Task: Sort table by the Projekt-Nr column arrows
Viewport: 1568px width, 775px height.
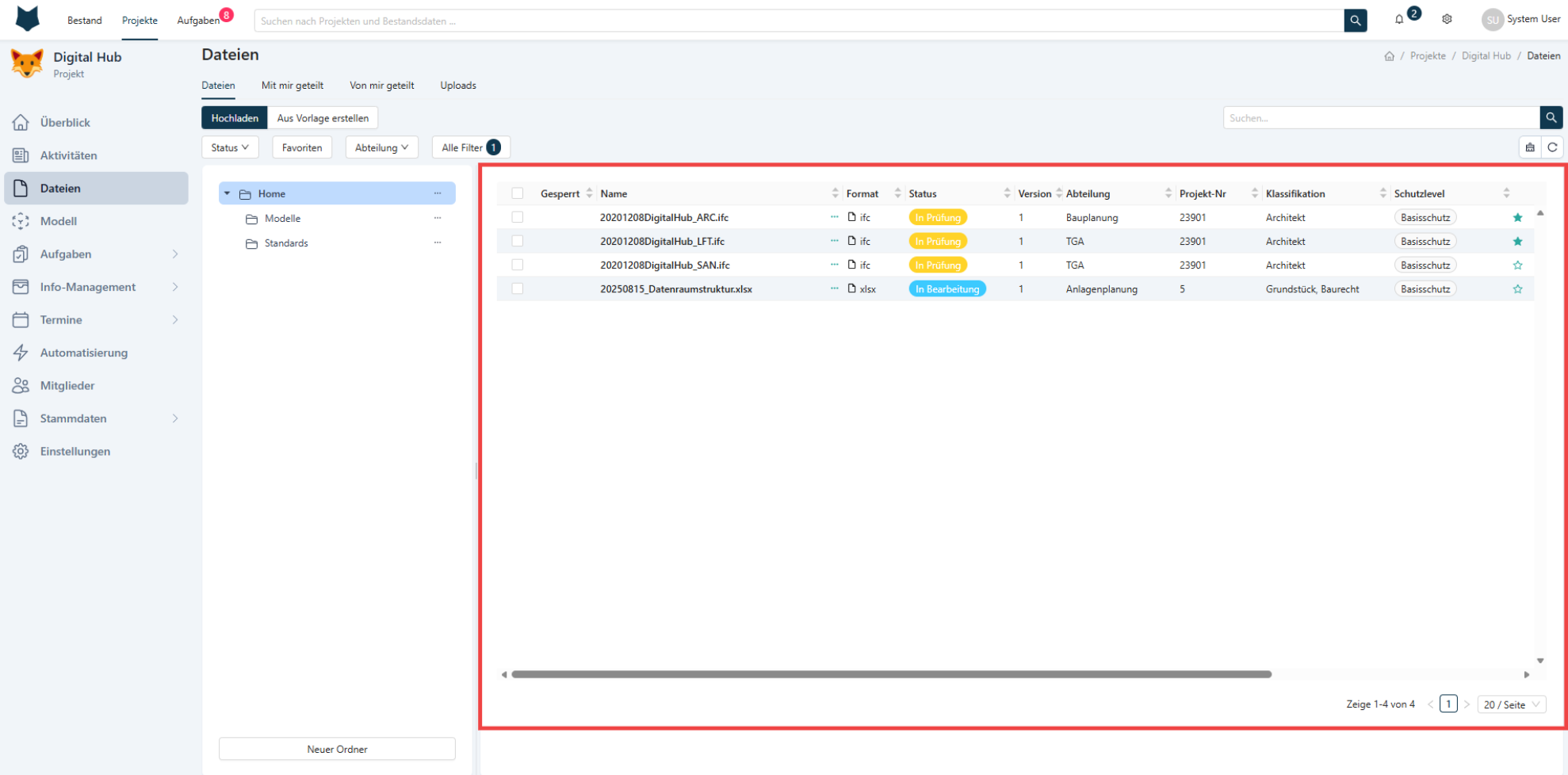Action: (x=1254, y=193)
